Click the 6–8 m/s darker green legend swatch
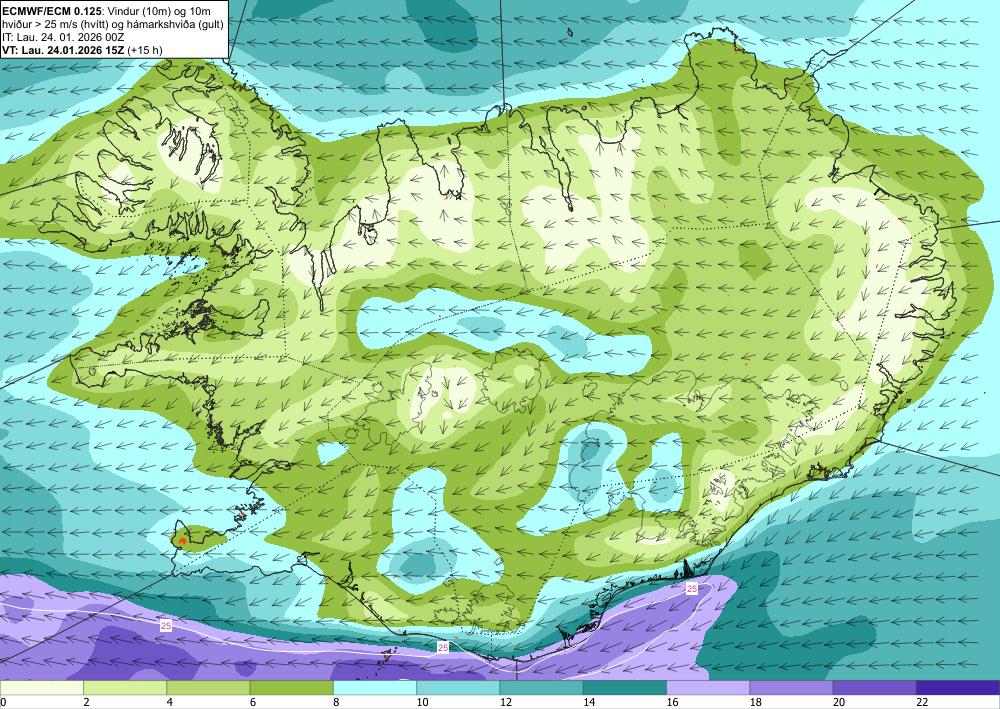The width and height of the screenshot is (1000, 709). 291,688
